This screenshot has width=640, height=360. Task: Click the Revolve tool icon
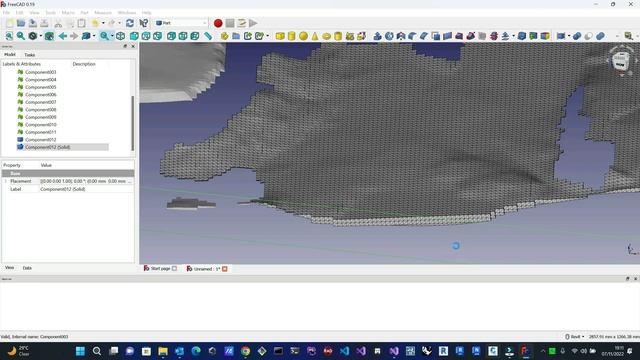[x=389, y=36]
